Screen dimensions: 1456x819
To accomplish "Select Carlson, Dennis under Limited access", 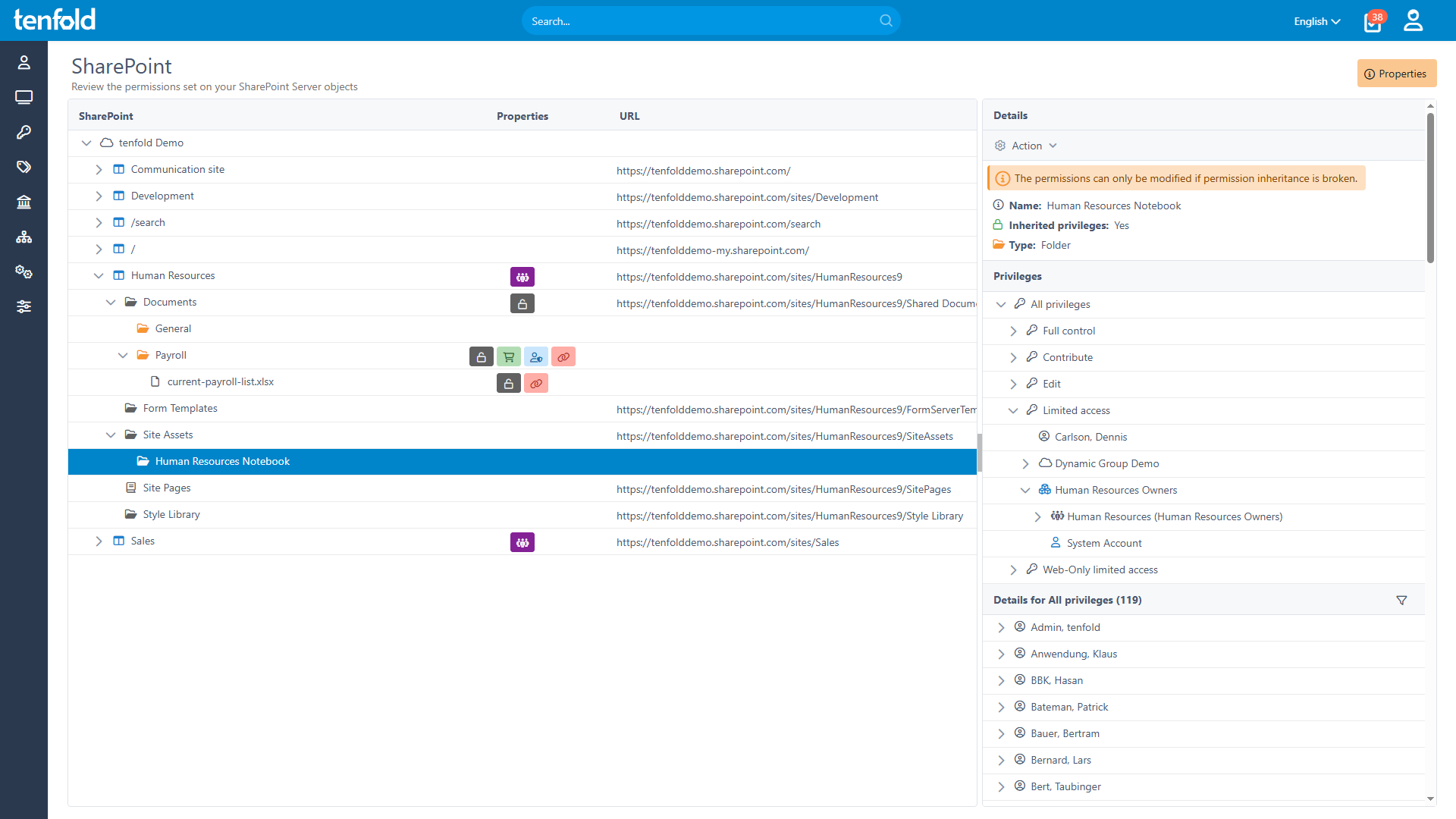I will pyautogui.click(x=1203, y=437).
